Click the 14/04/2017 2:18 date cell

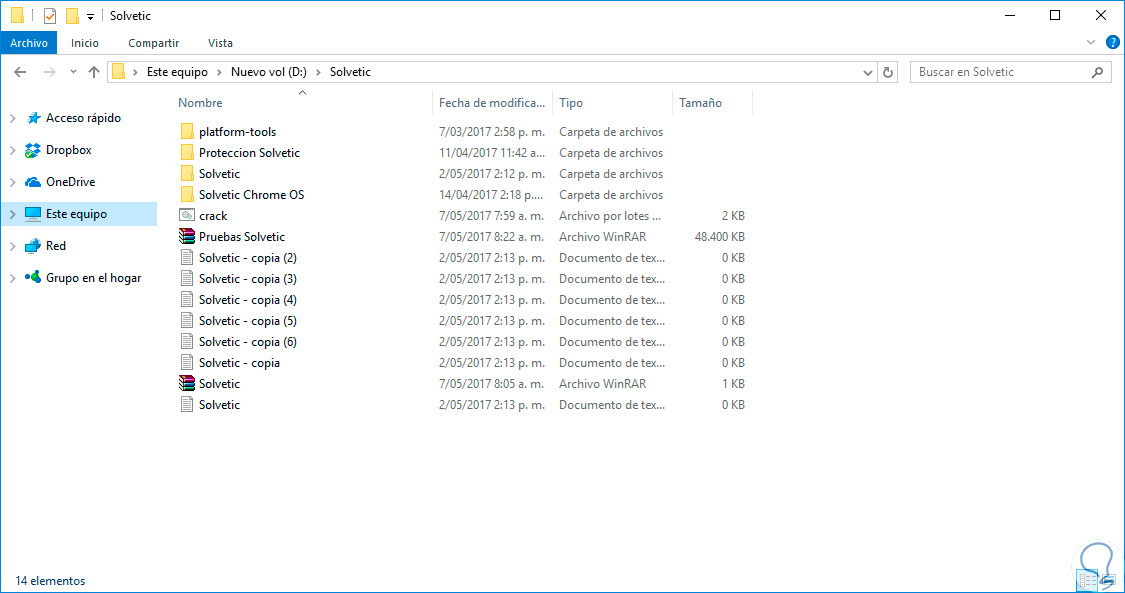tap(491, 195)
